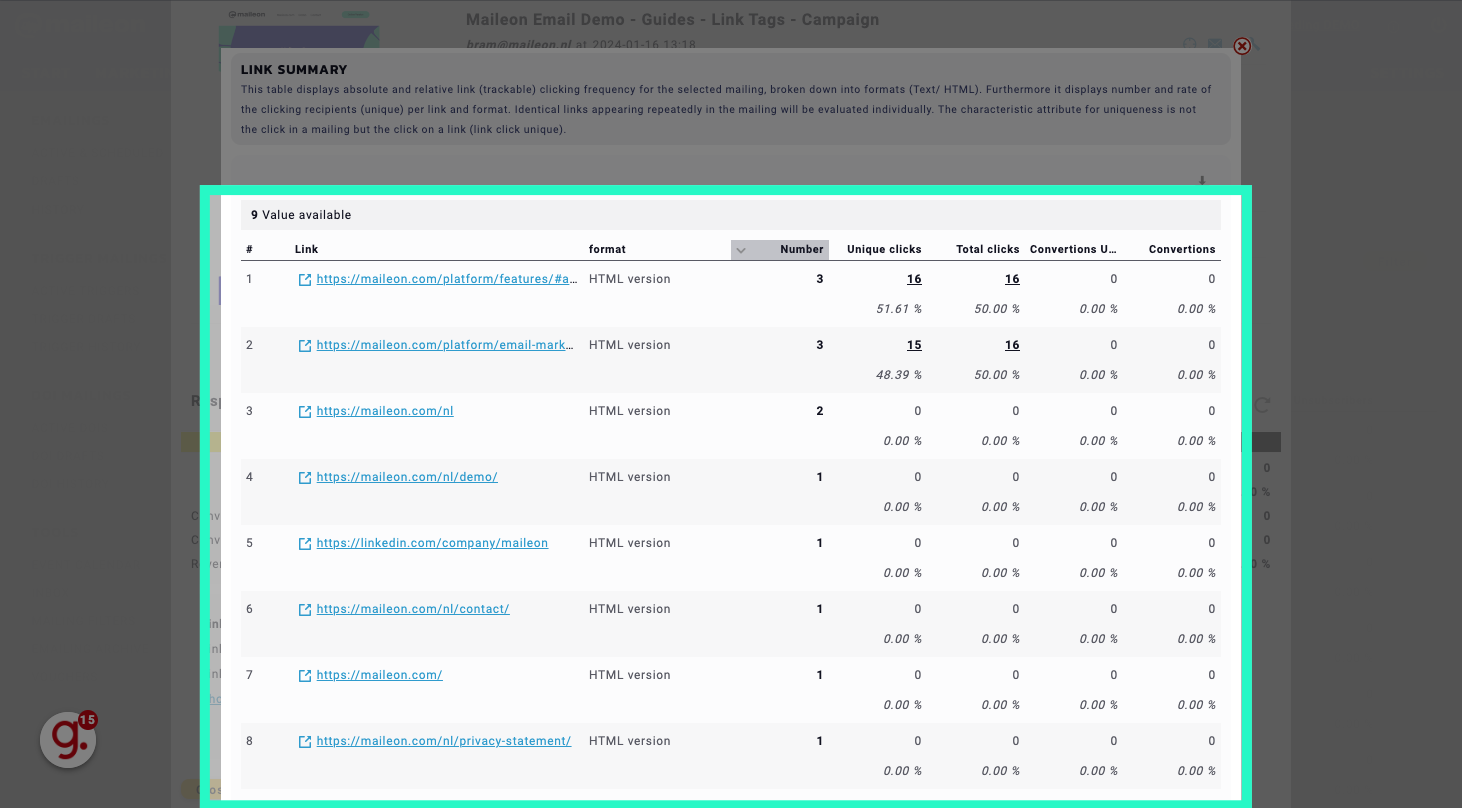Viewport: 1462px width, 808px height.
Task: Click total clicks value 16 in row 2
Action: tap(1012, 345)
